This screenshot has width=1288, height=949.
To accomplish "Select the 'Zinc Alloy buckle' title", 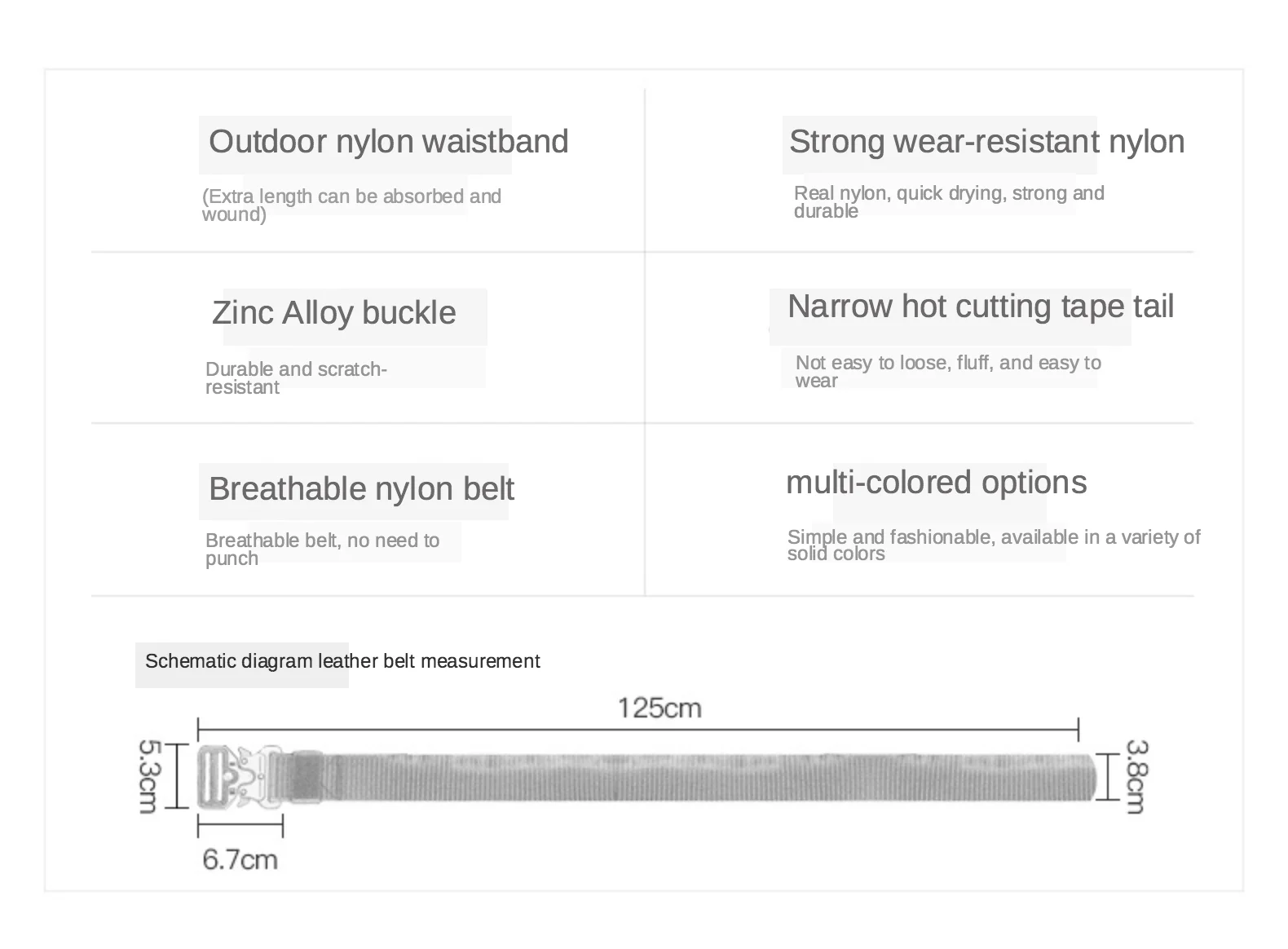I will [333, 313].
